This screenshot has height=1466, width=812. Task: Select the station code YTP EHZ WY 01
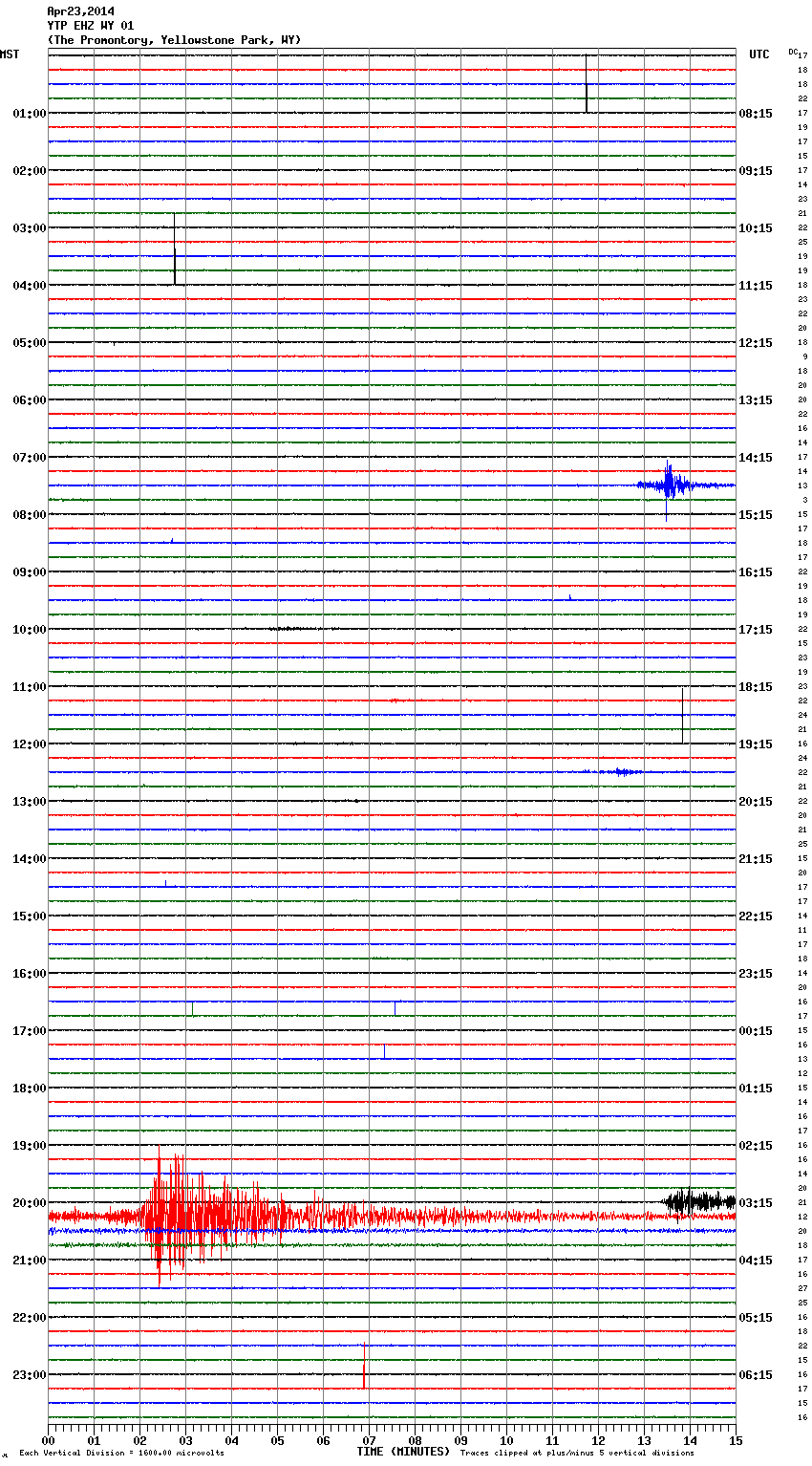91,26
